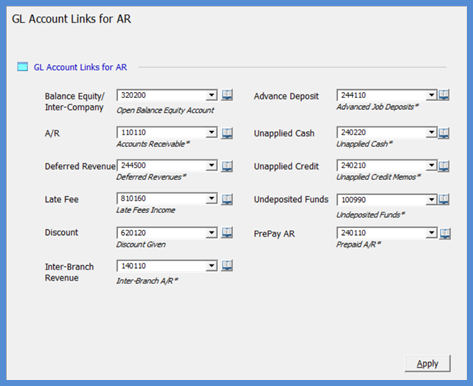The image size is (473, 386).
Task: Click lookup icon next to A/R account
Action: point(227,133)
